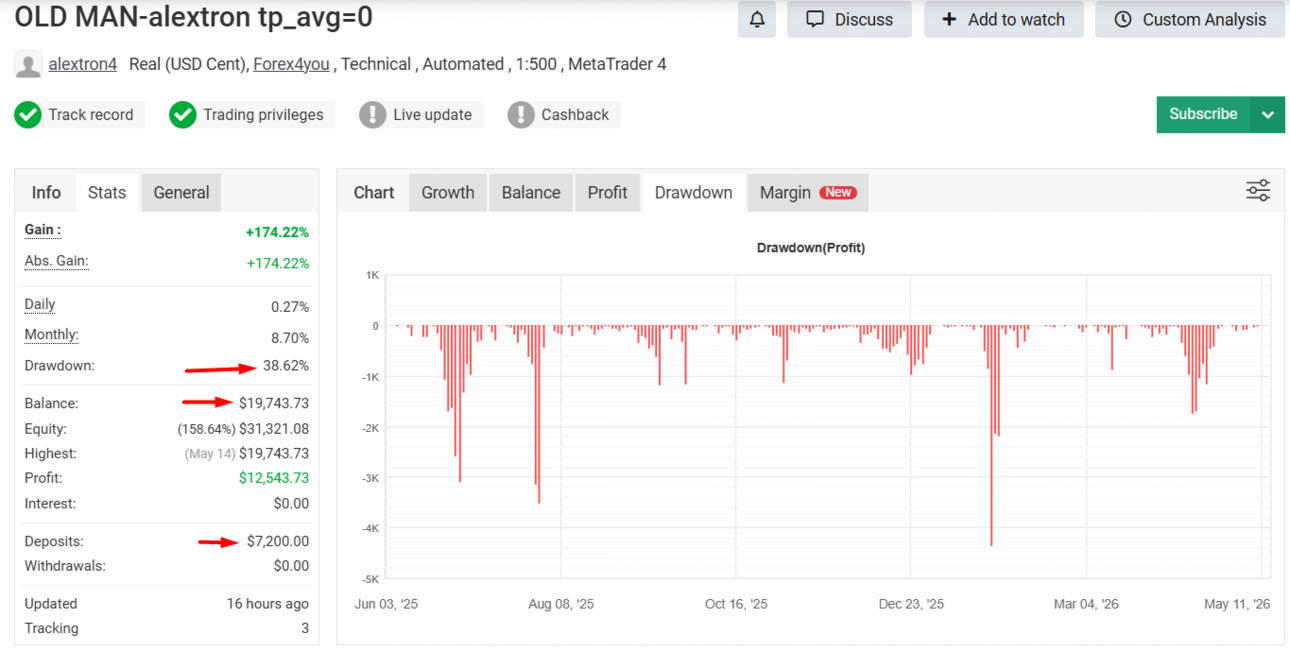
Task: Click the Track record green checkmark icon
Action: pyautogui.click(x=28, y=115)
